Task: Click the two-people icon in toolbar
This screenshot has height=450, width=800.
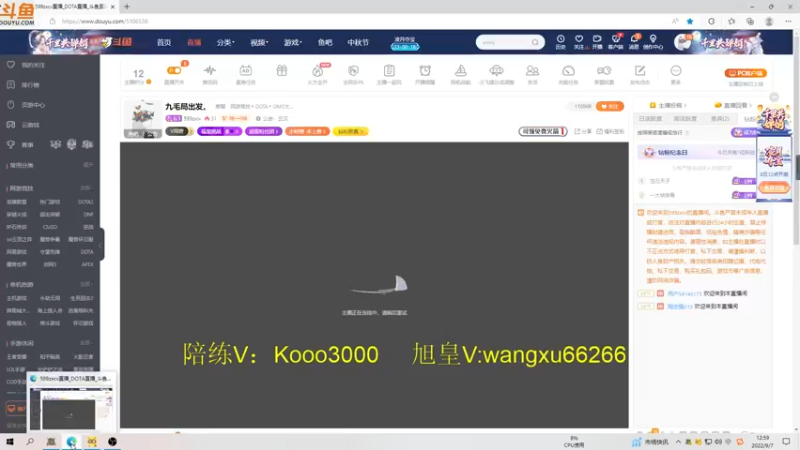Action: pos(532,70)
